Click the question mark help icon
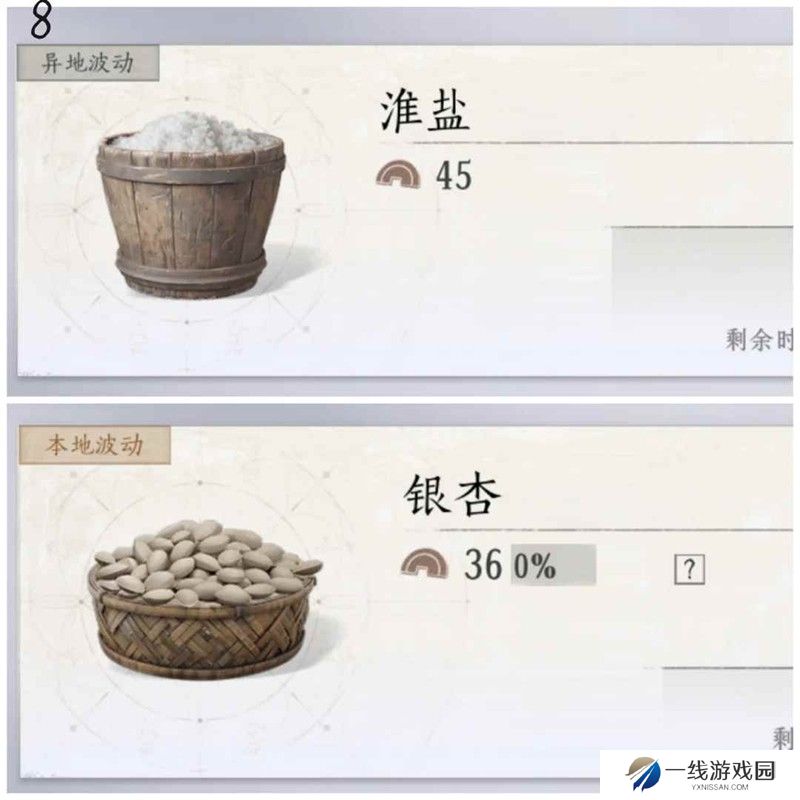This screenshot has height=800, width=800. click(689, 569)
